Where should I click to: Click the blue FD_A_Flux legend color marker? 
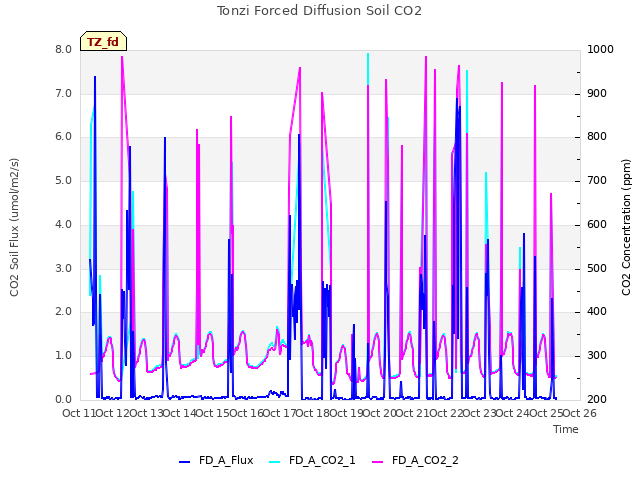(184, 462)
